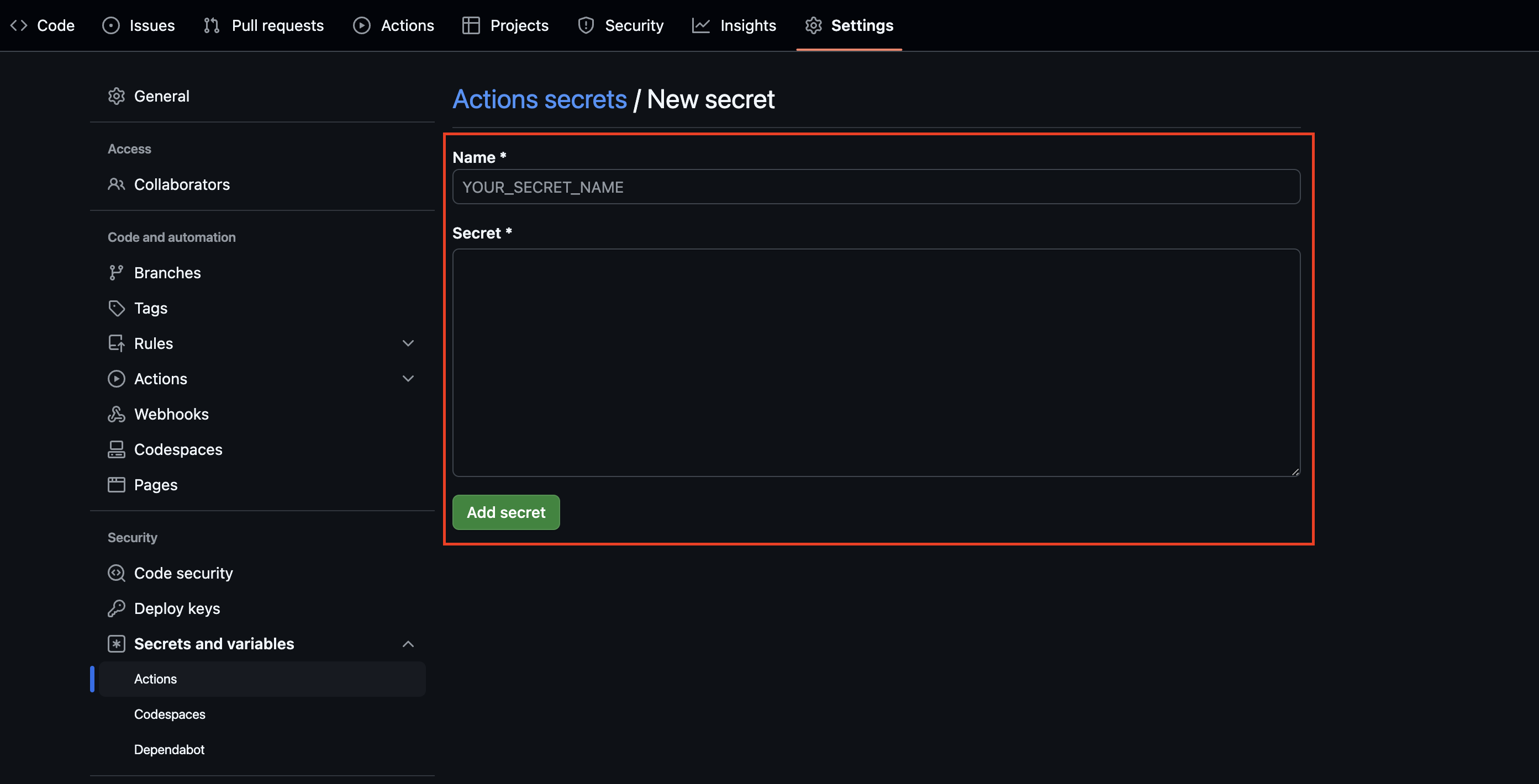
Task: Click the Tags label icon
Action: (116, 308)
